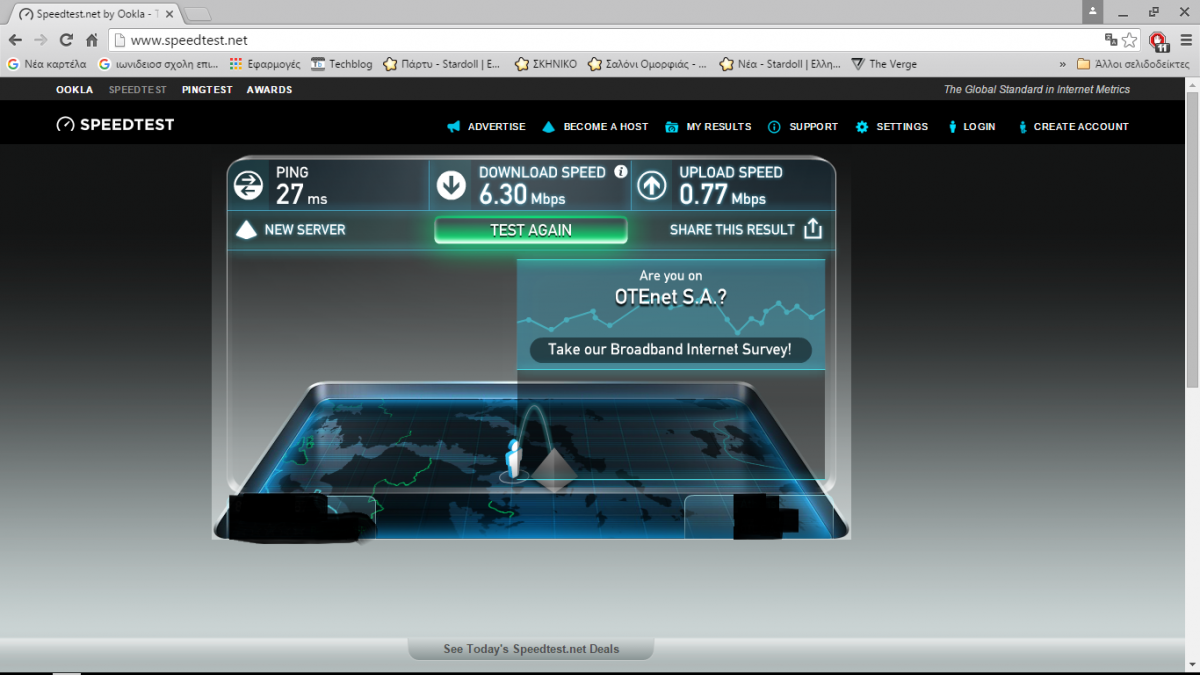Open the red extension icon in toolbar
This screenshot has width=1200, height=675.
[x=1157, y=40]
